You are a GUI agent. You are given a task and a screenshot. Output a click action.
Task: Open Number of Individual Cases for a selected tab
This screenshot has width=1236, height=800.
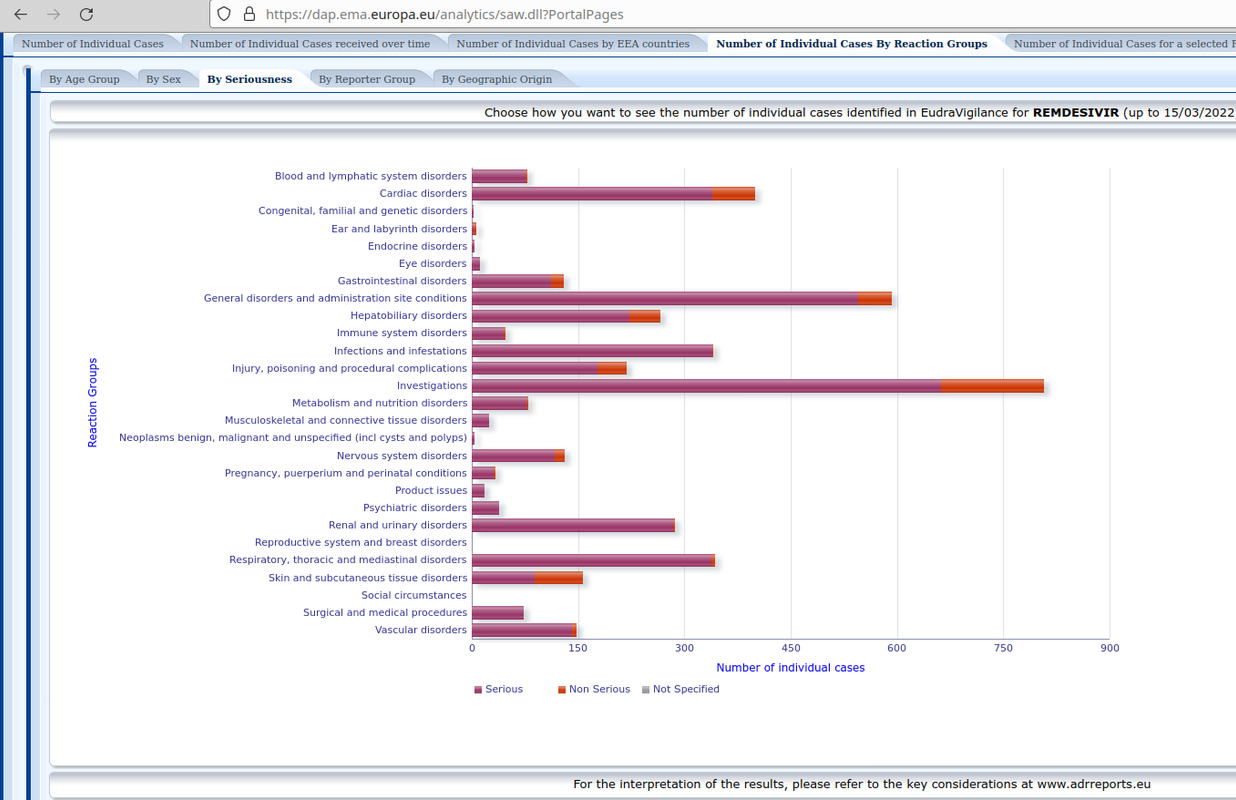coord(1120,43)
